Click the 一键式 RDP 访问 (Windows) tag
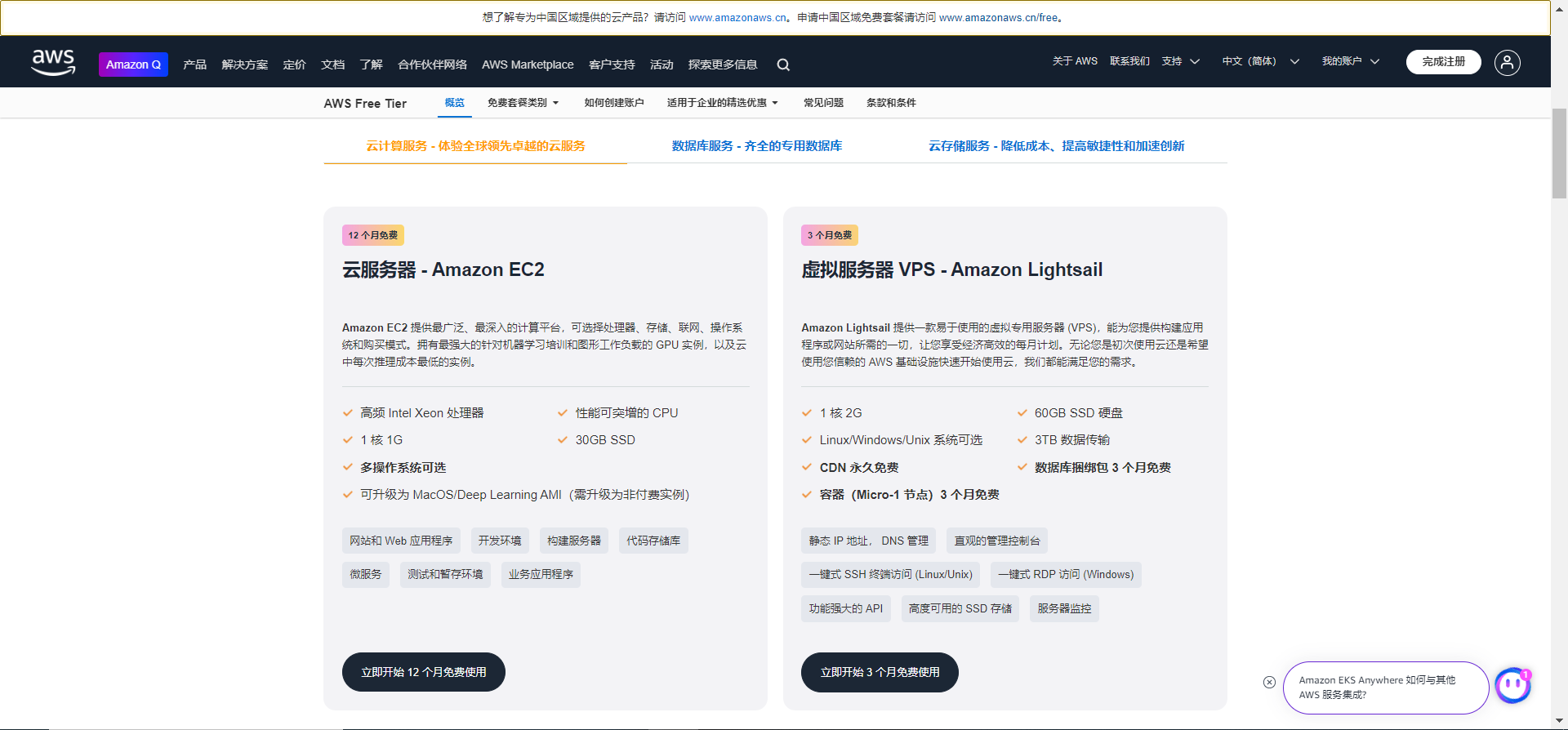 [x=1066, y=574]
